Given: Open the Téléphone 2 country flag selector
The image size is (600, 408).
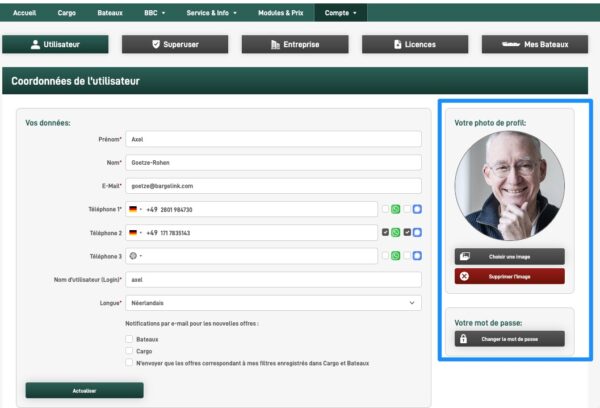Looking at the screenshot, I should tap(135, 233).
